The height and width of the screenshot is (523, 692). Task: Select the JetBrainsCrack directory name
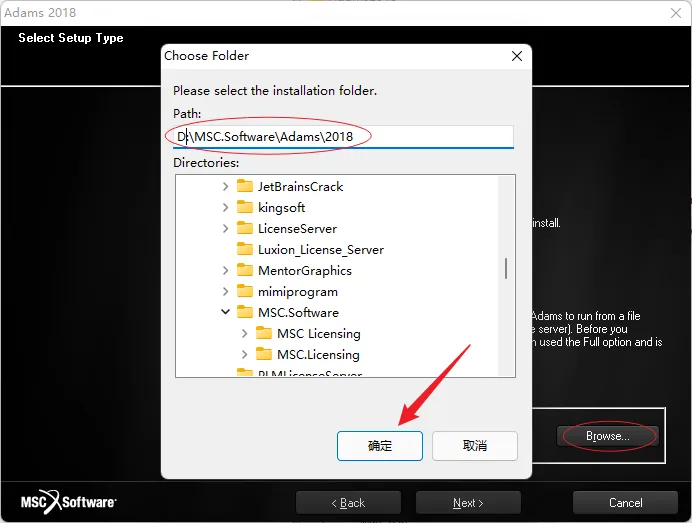click(x=301, y=187)
